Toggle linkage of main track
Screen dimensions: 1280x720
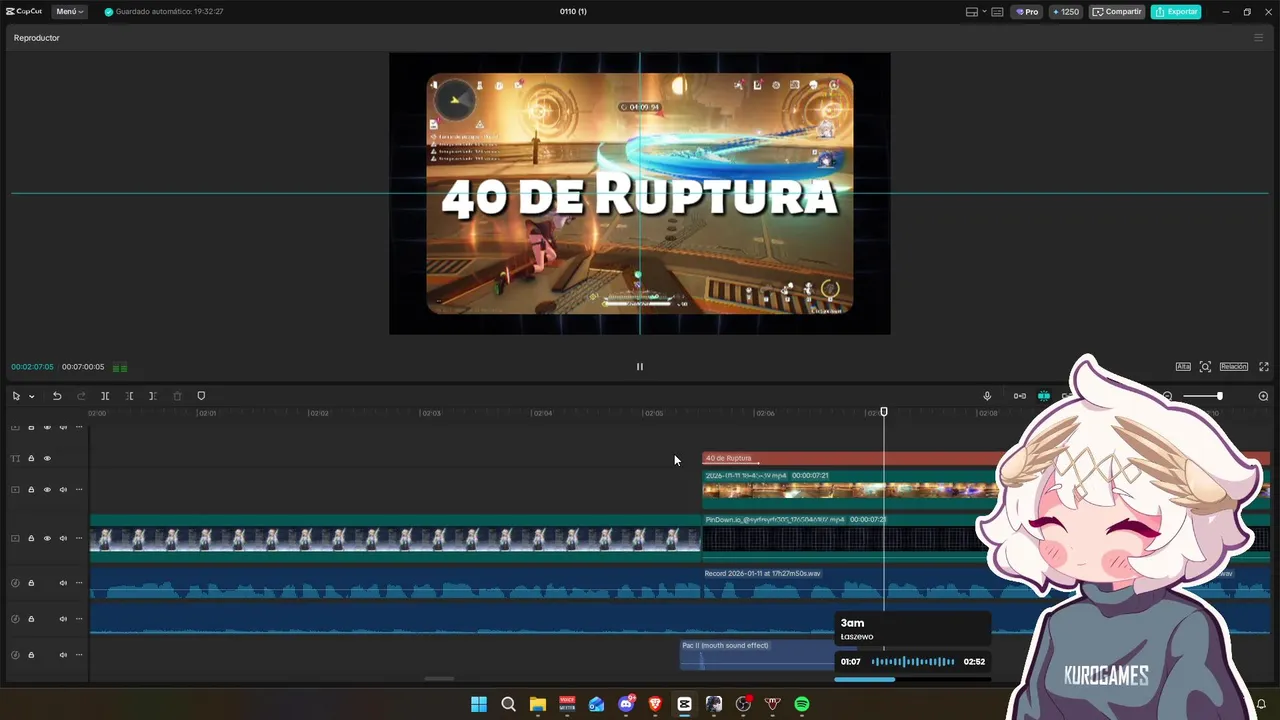point(1019,396)
